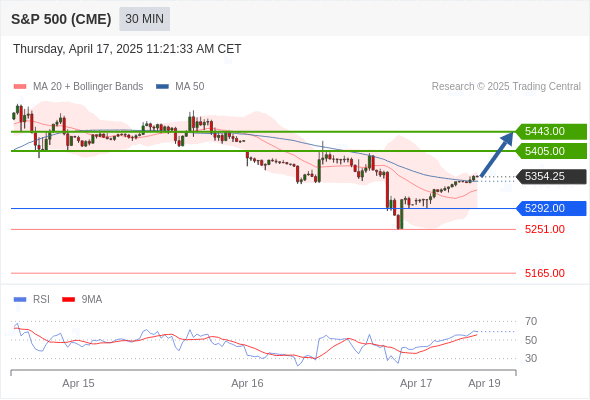
Task: Toggle the RSI legend label
Action: coord(41,300)
